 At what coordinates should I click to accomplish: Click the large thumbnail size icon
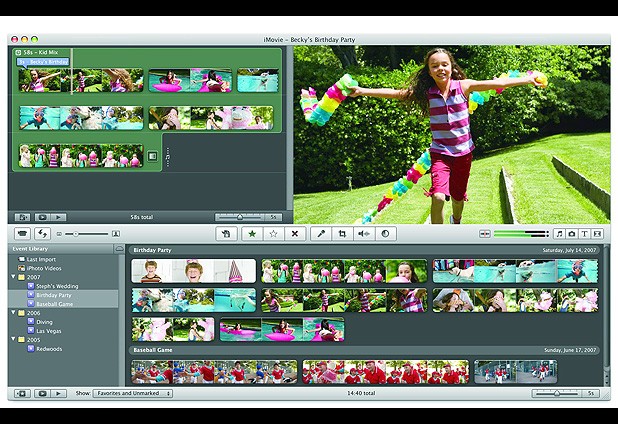(x=116, y=234)
